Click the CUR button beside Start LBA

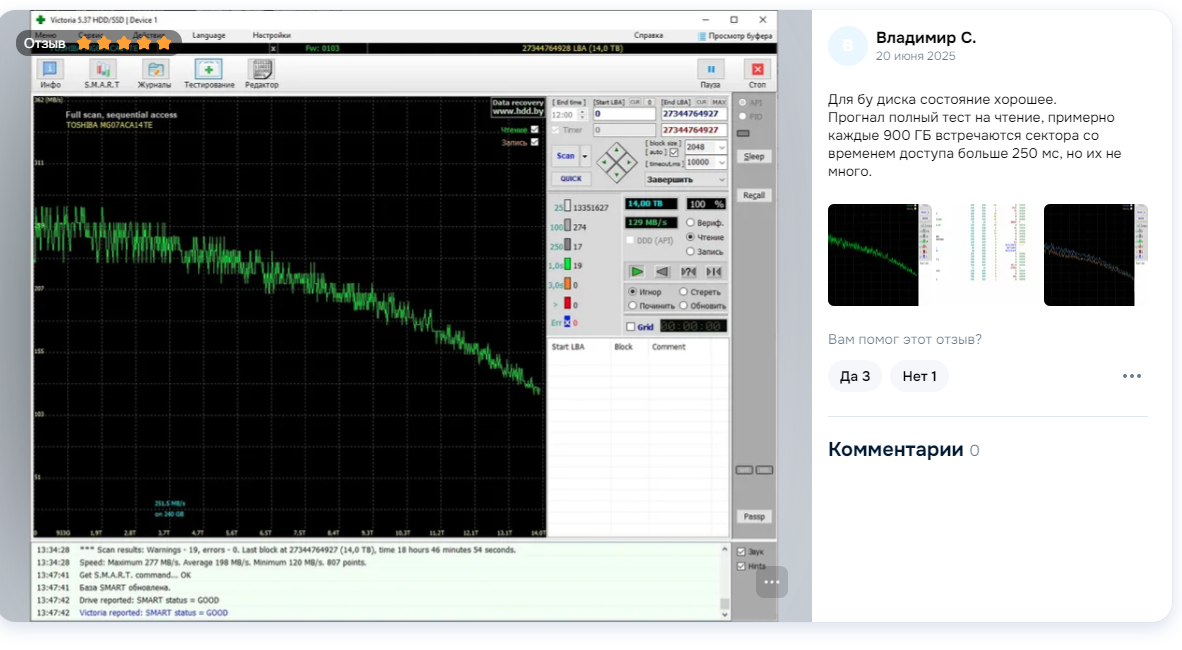point(635,102)
